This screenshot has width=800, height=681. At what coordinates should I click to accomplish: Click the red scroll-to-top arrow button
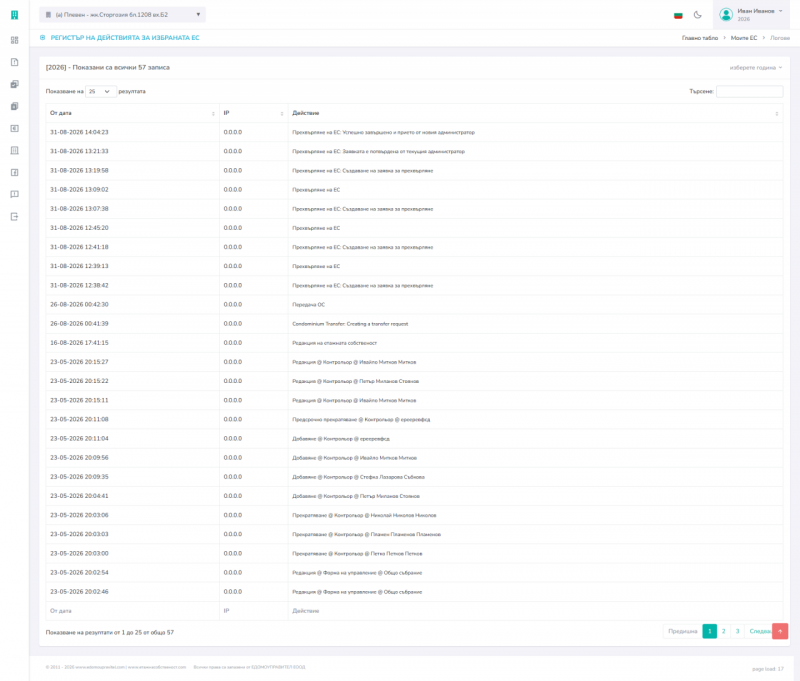pyautogui.click(x=780, y=631)
